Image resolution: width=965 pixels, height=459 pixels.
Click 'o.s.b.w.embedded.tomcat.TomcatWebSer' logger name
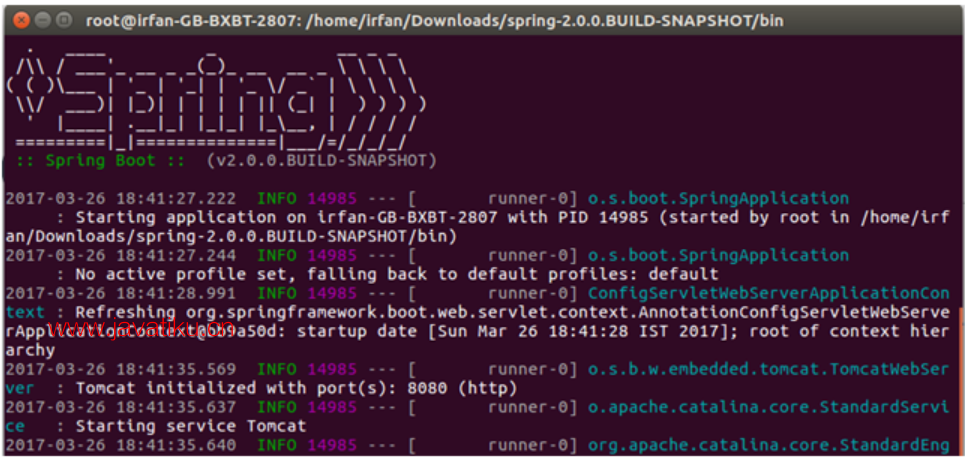coord(769,370)
